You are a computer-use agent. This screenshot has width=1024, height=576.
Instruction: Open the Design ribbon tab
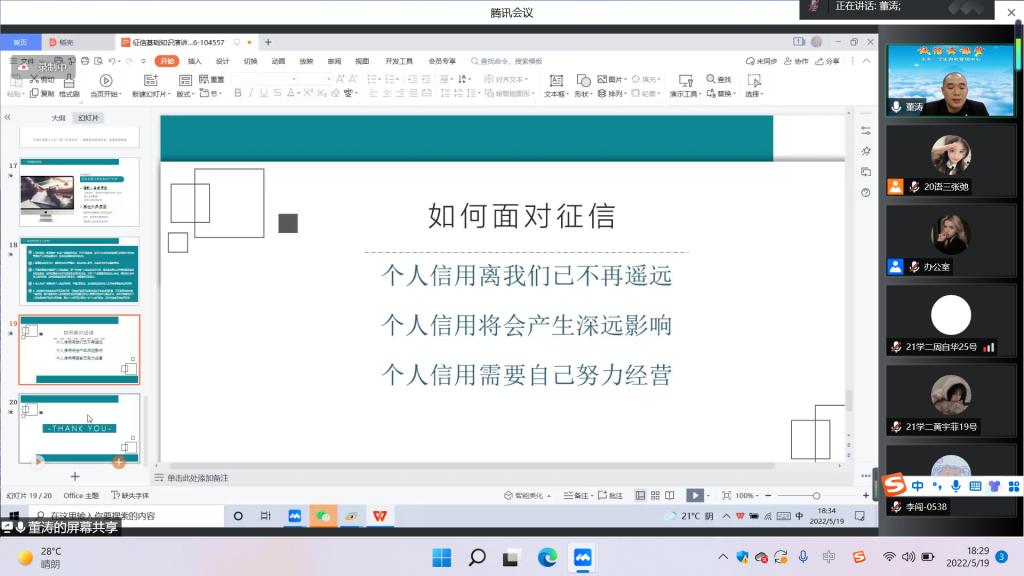223,61
